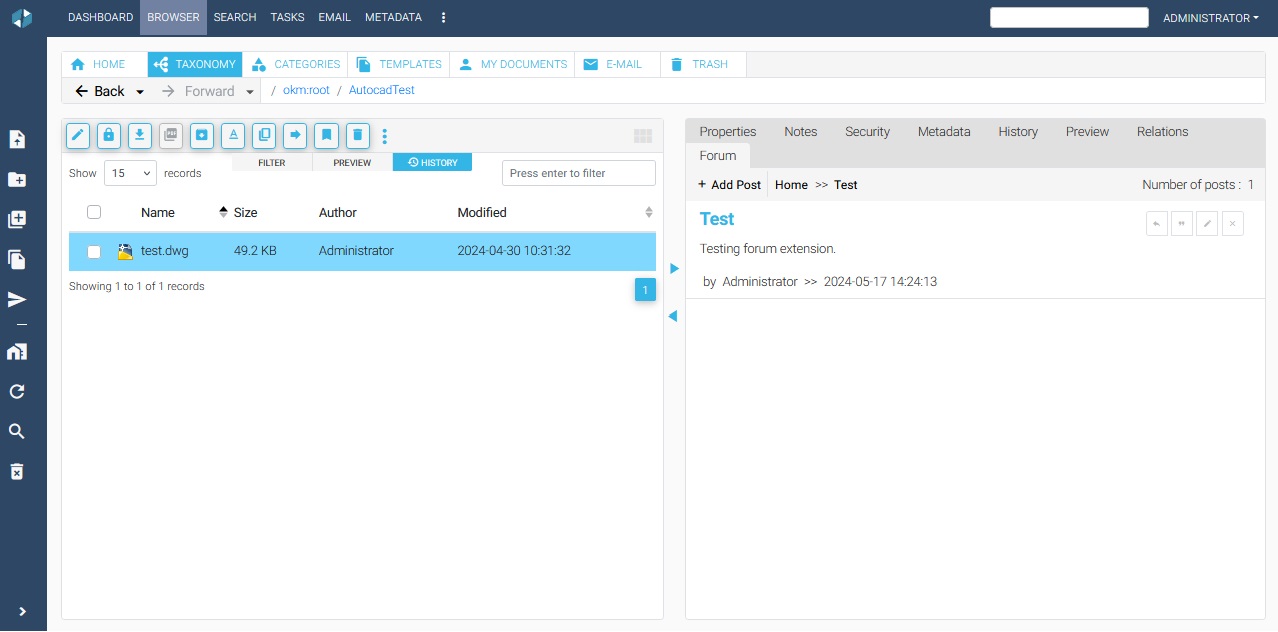The image size is (1278, 632).
Task: Click the quote icon on Test post
Action: 1182,224
